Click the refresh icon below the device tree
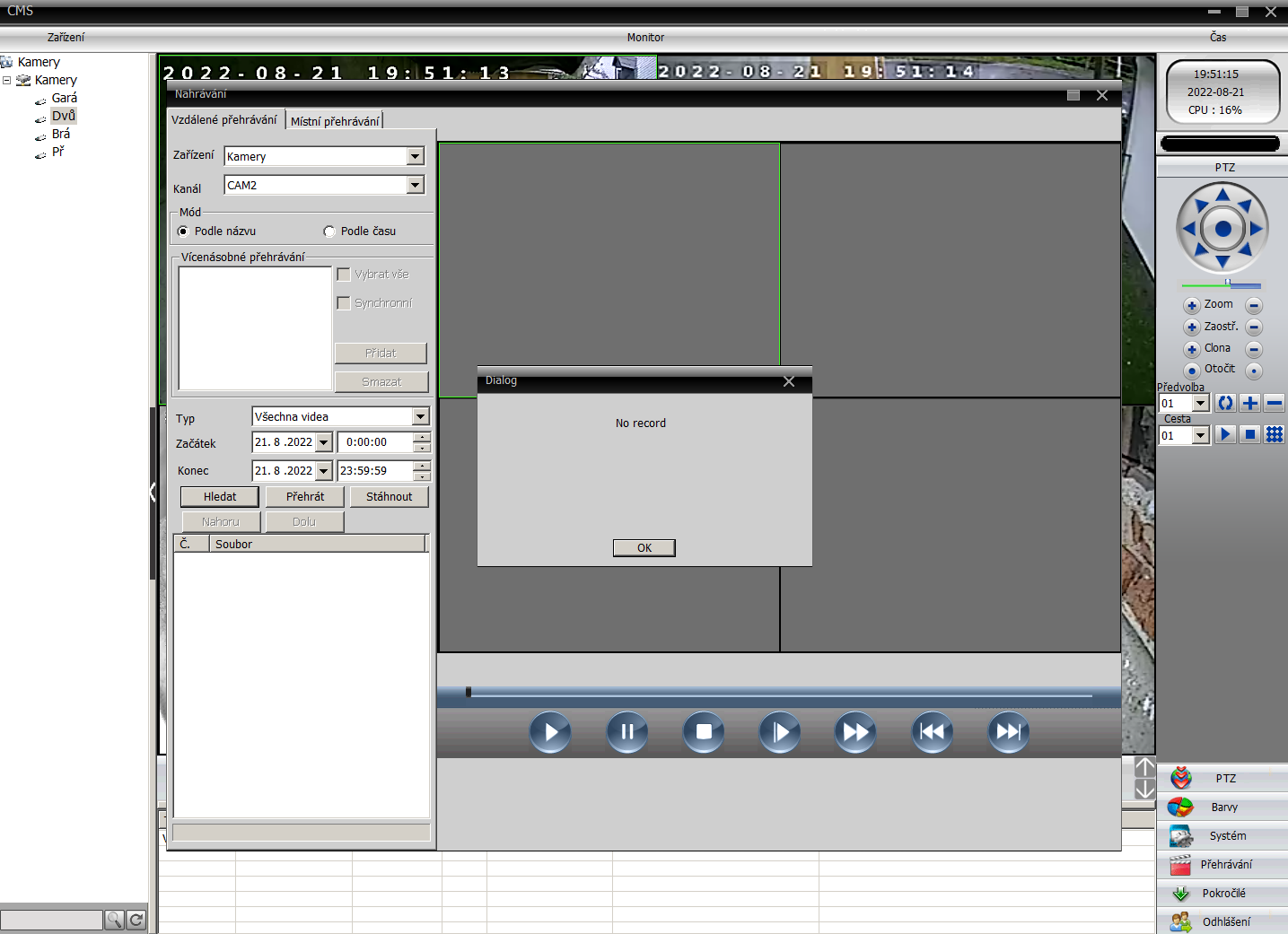The image size is (1288, 934). tap(136, 920)
